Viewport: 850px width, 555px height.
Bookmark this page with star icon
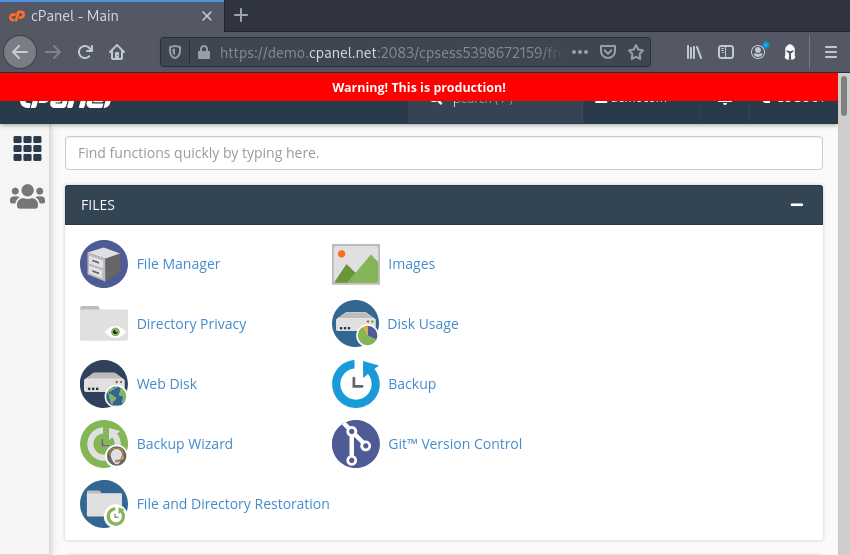635,52
